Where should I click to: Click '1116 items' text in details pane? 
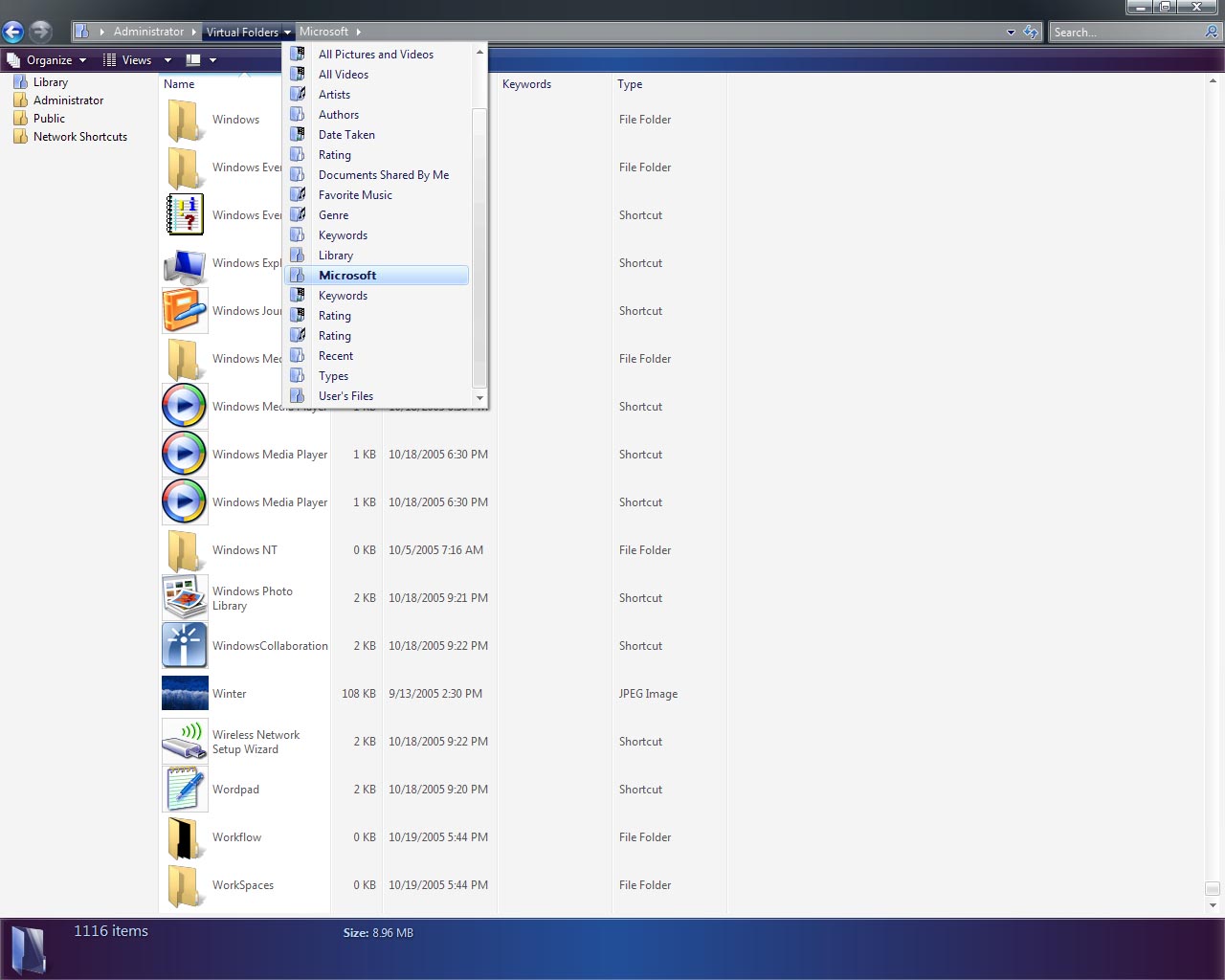pyautogui.click(x=111, y=930)
